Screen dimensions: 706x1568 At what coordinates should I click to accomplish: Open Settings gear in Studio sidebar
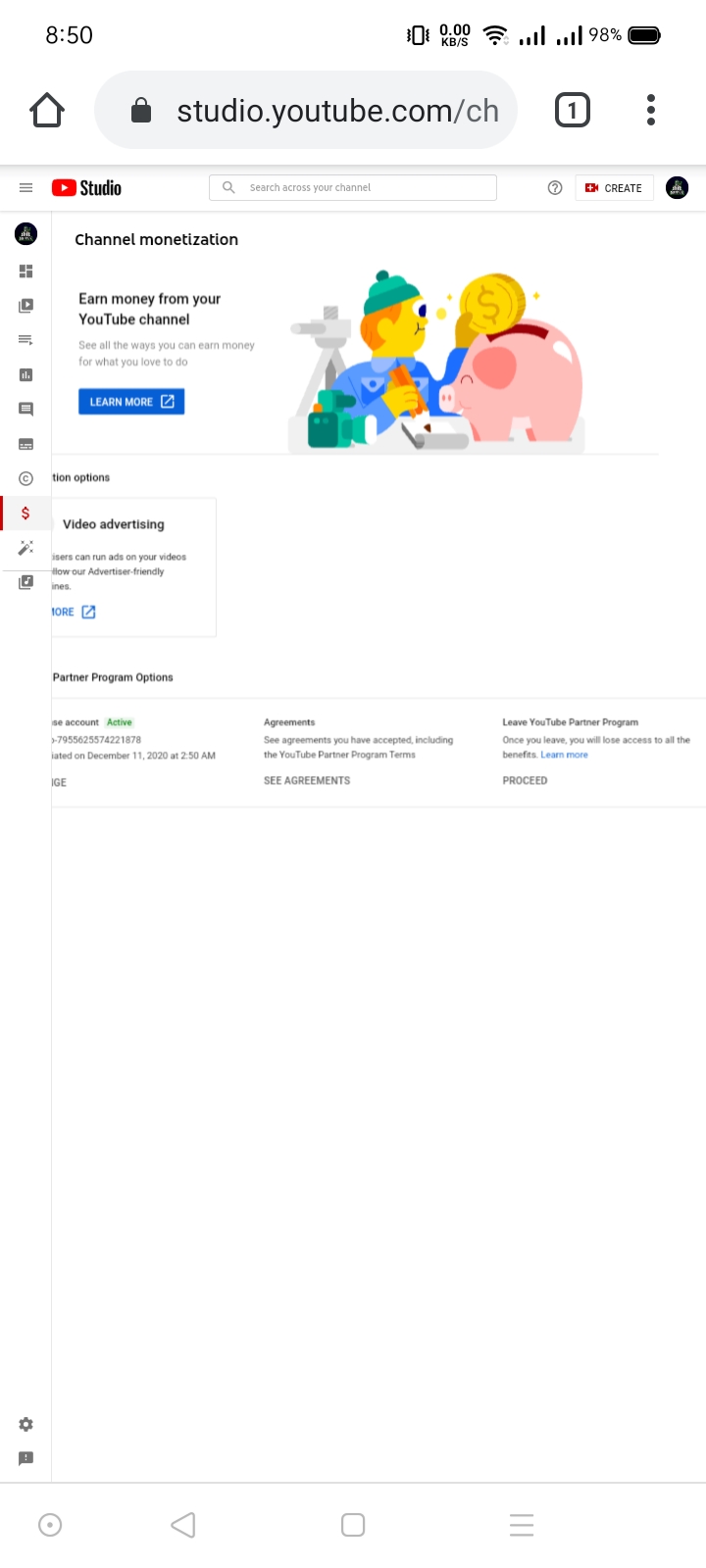[x=26, y=1424]
